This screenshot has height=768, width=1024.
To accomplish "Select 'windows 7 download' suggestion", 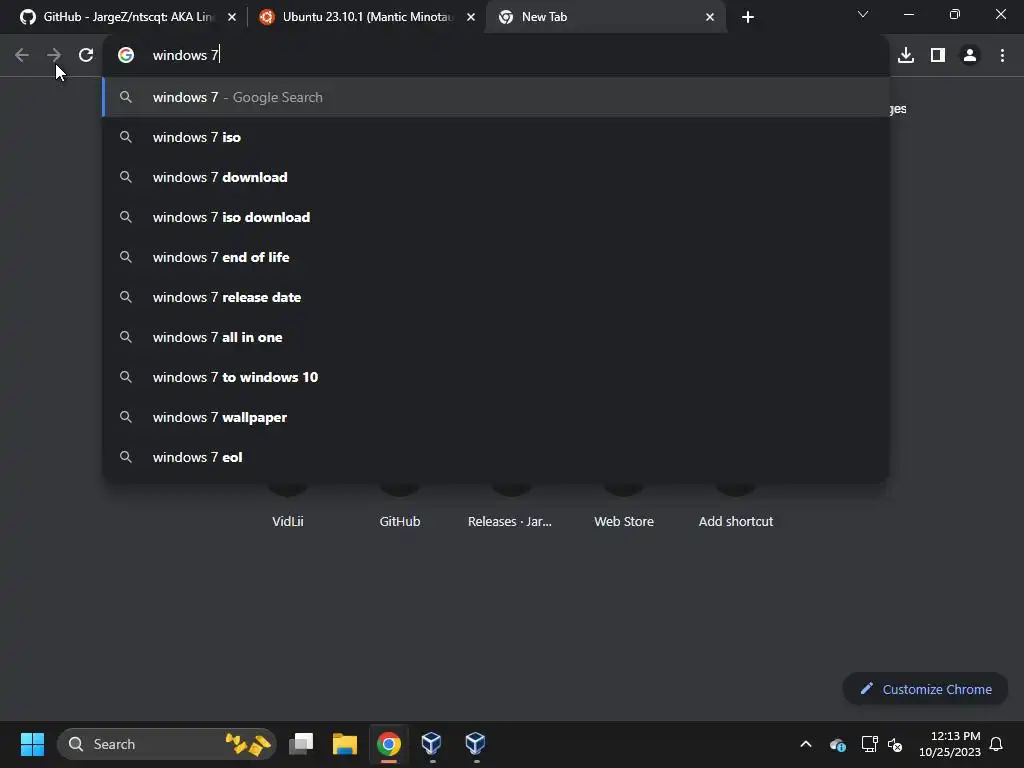I will pos(496,177).
